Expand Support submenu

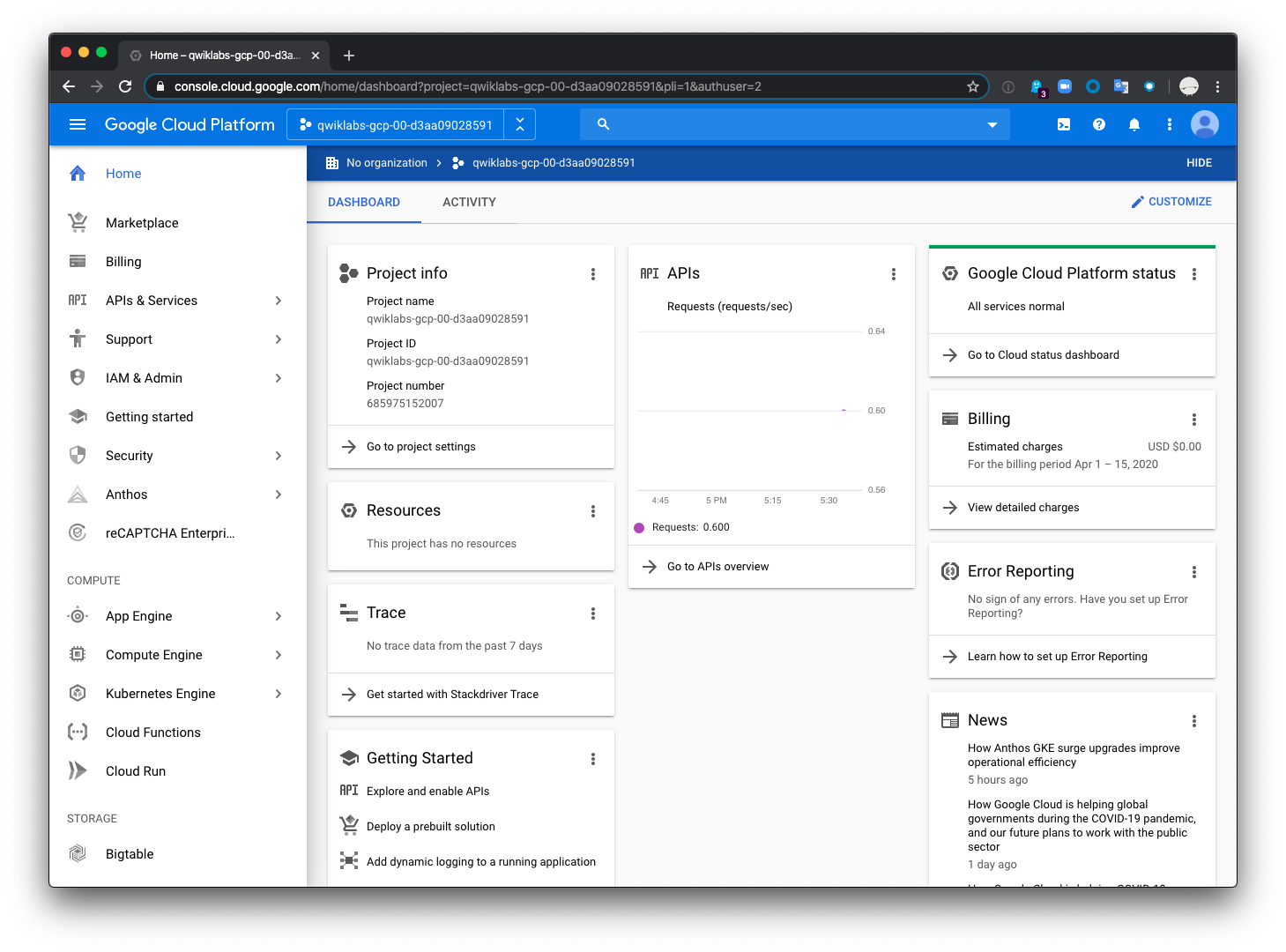(279, 339)
